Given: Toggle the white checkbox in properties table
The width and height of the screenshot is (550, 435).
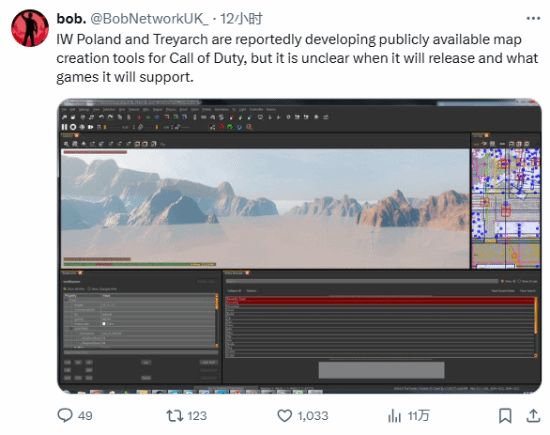Looking at the screenshot, I should pos(104,323).
